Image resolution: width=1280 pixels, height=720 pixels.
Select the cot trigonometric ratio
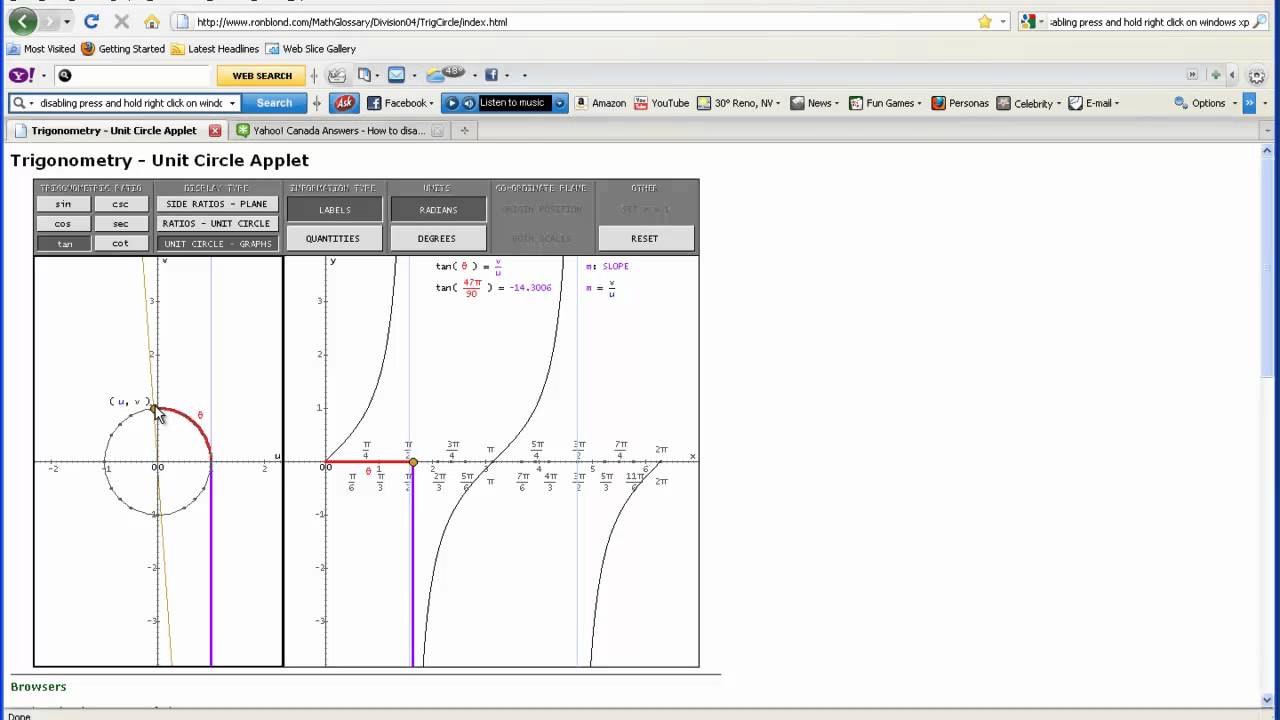[x=120, y=243]
